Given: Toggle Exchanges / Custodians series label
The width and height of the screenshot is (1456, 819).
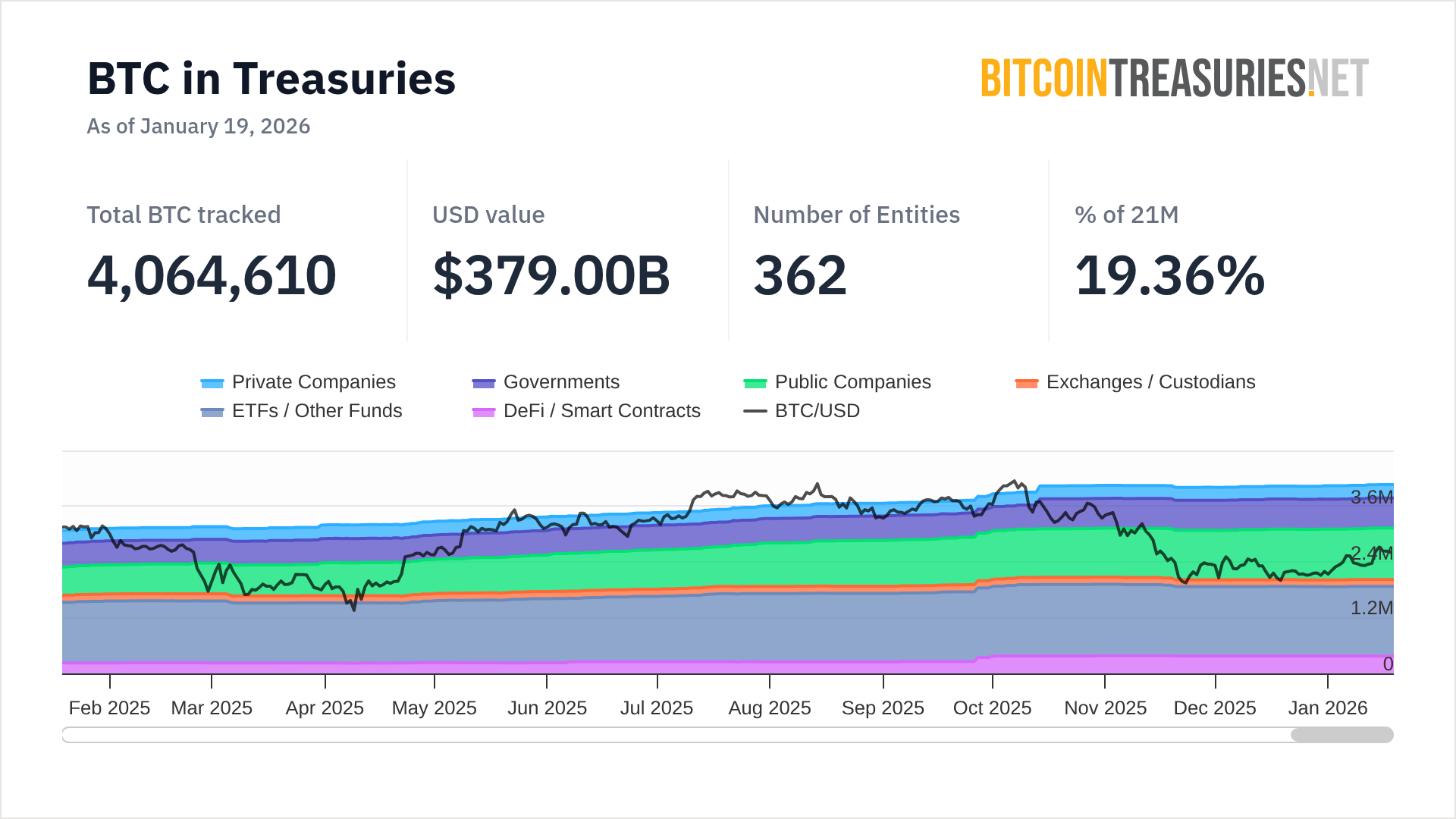Looking at the screenshot, I should [1150, 382].
